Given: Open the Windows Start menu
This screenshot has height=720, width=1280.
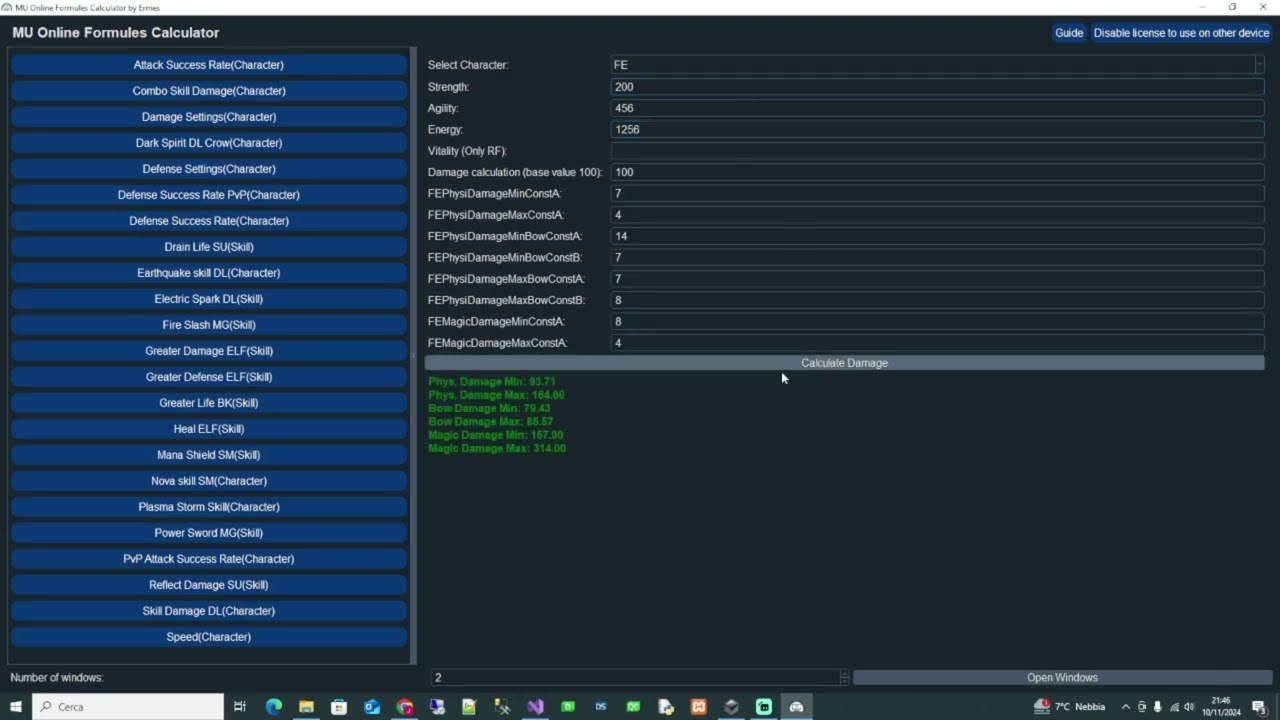Looking at the screenshot, I should 16,707.
